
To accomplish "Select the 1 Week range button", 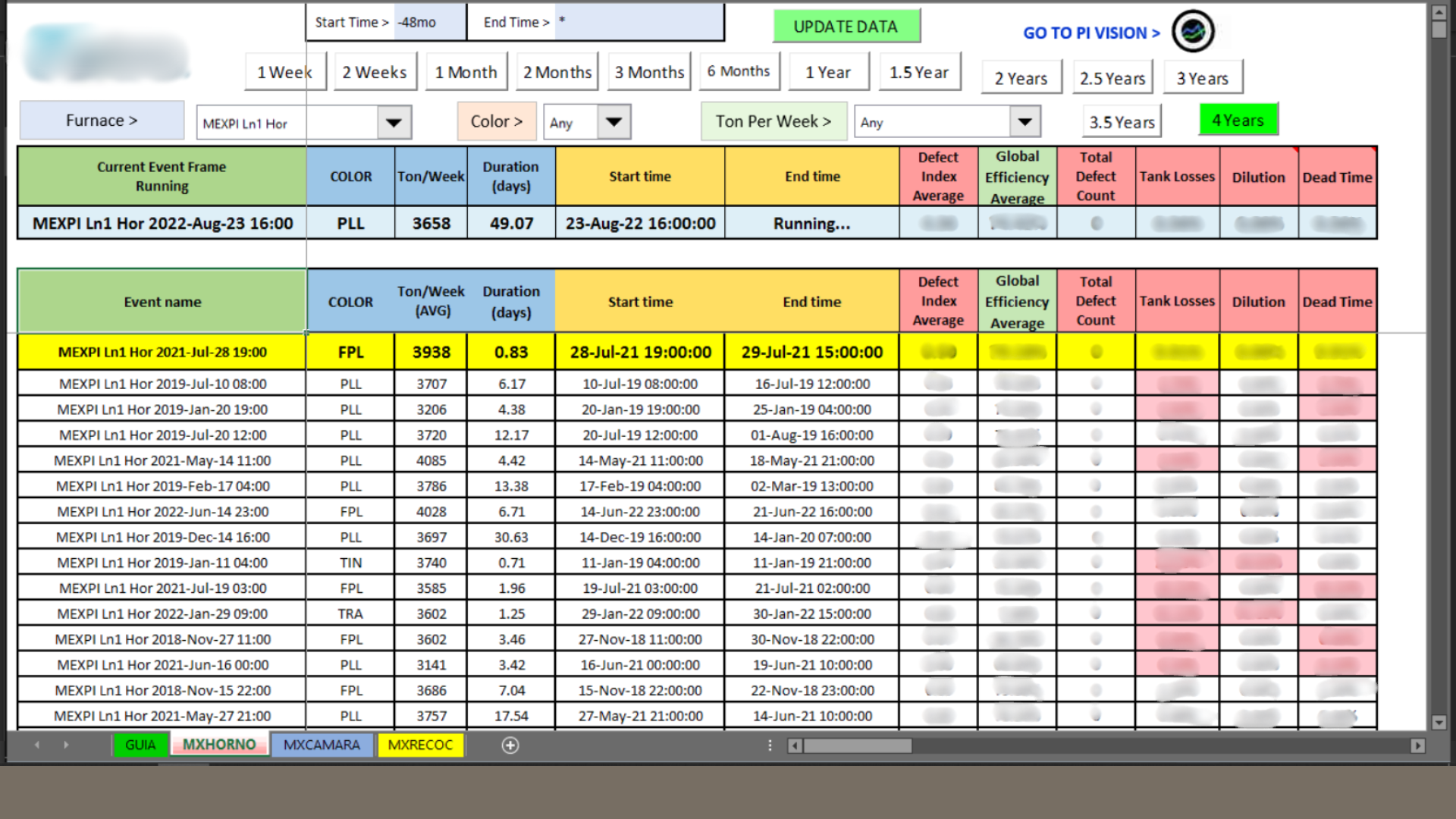I will tap(285, 72).
